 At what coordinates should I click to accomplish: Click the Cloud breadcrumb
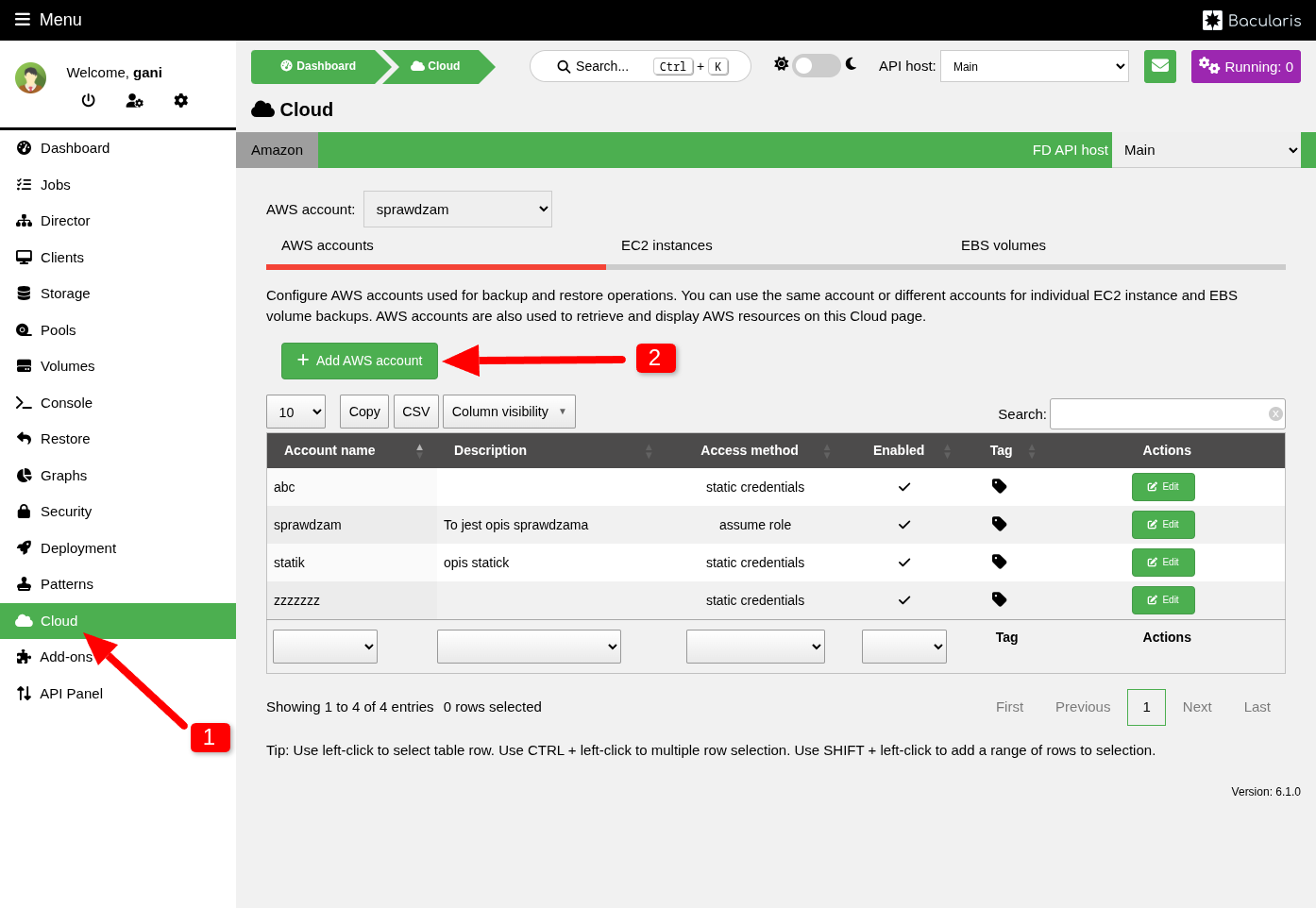[x=436, y=66]
